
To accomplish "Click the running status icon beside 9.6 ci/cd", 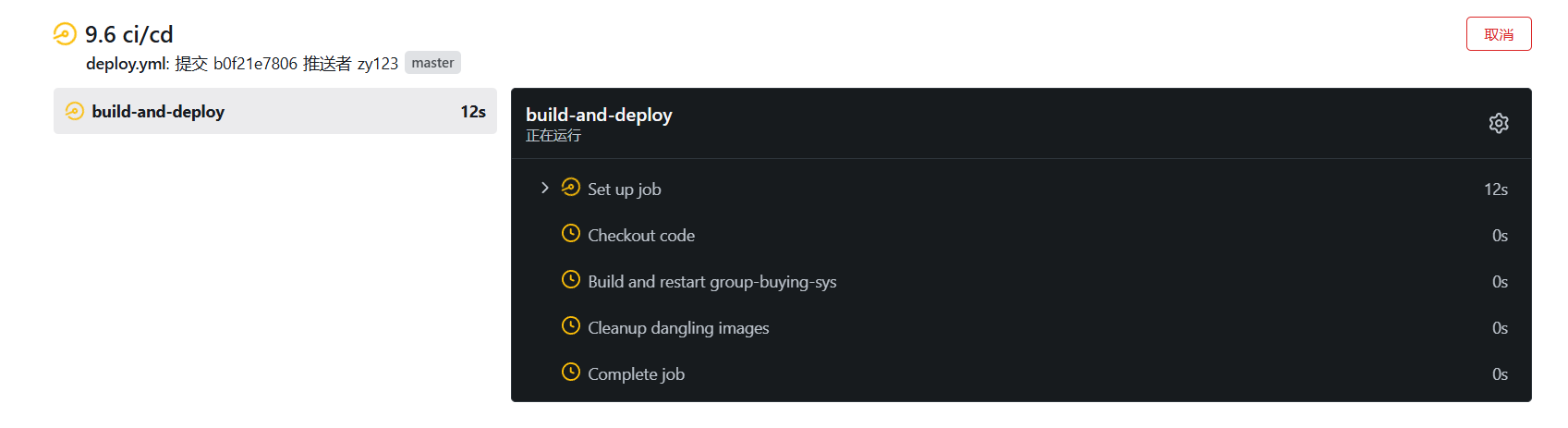I will (x=65, y=34).
